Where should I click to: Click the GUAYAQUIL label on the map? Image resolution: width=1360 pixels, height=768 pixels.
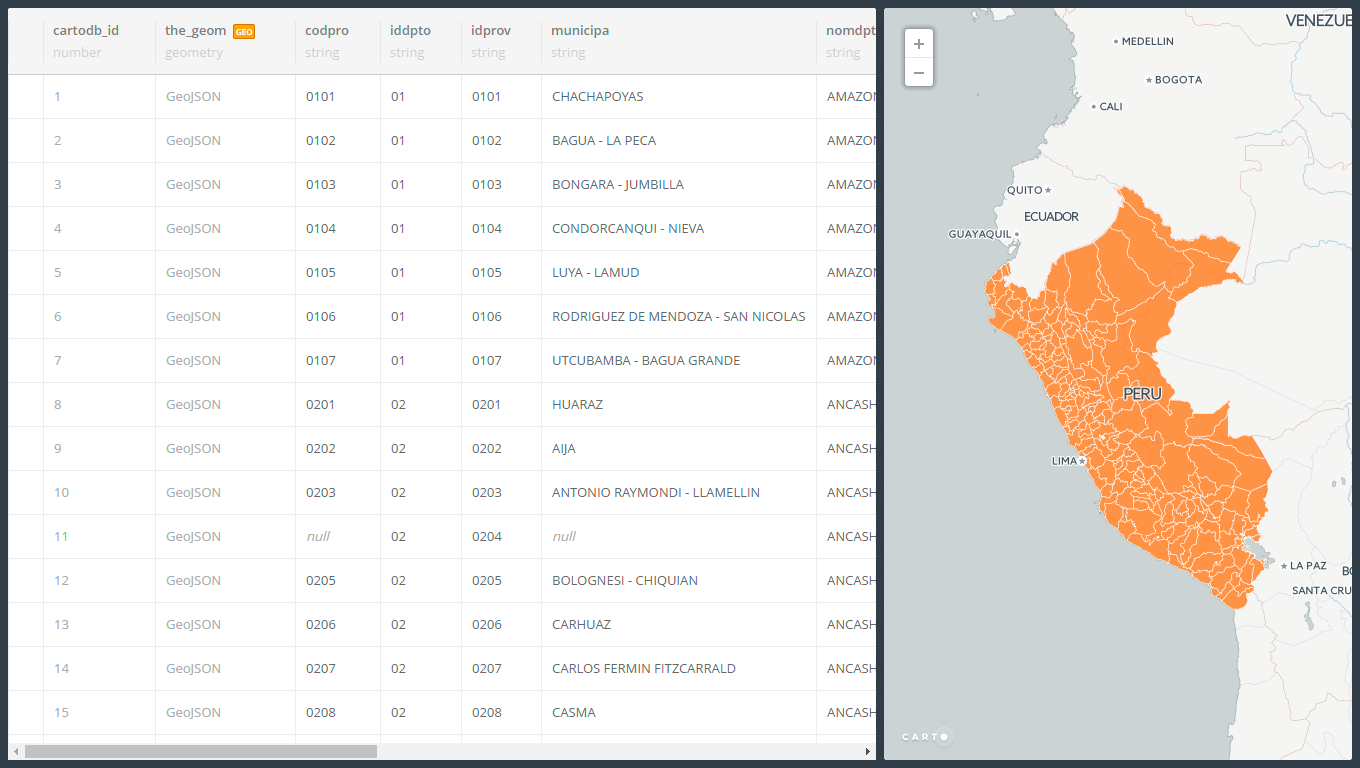pyautogui.click(x=980, y=234)
